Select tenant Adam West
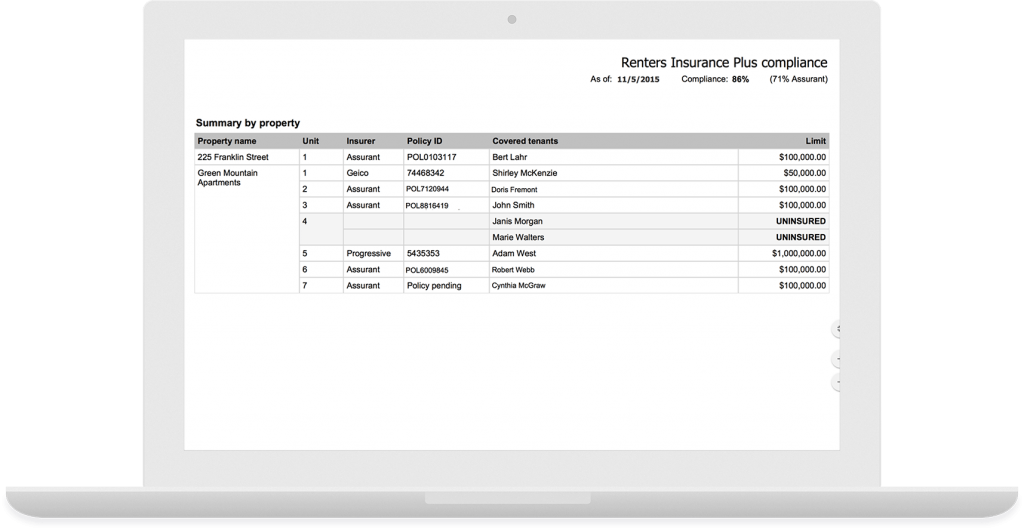 coord(515,253)
